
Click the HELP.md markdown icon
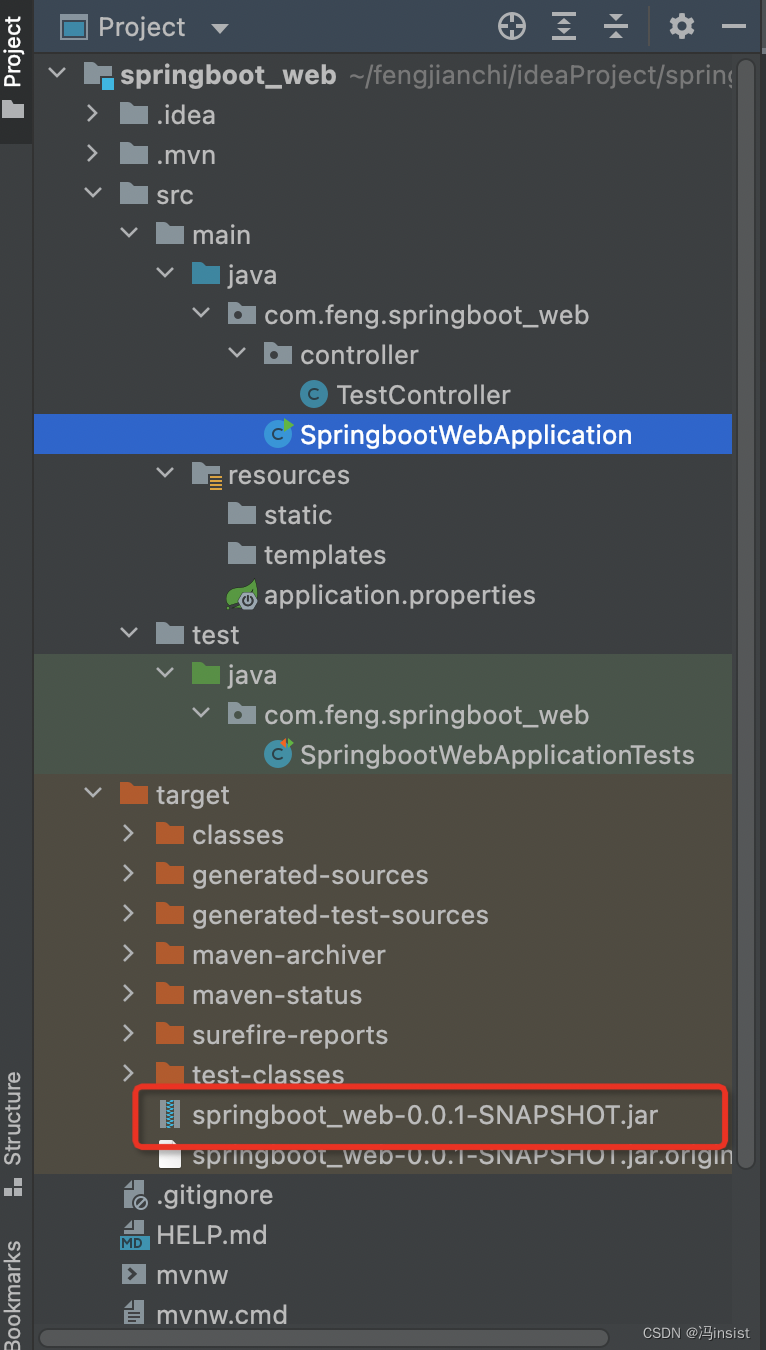134,1234
